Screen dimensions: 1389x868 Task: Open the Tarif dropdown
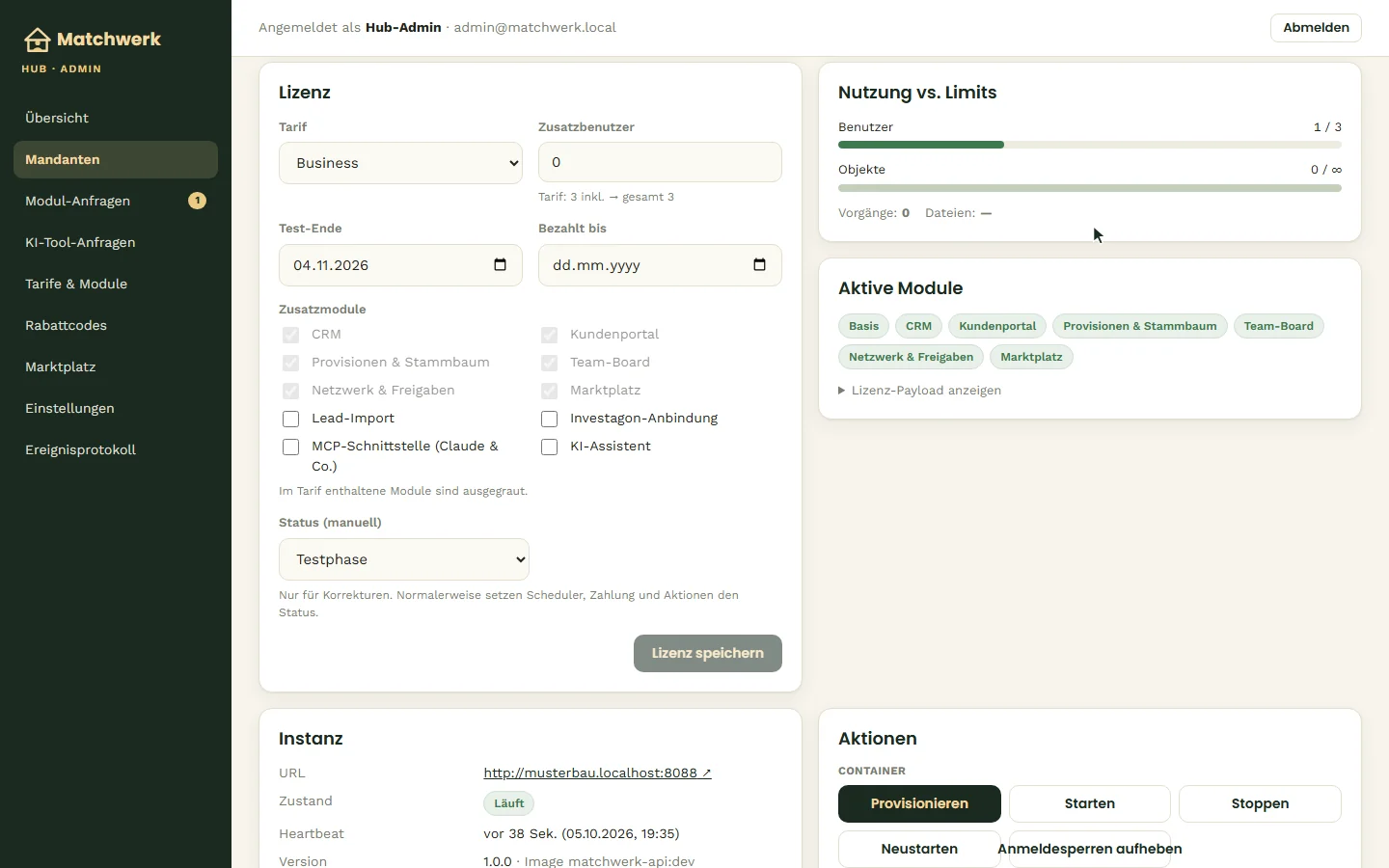400,163
